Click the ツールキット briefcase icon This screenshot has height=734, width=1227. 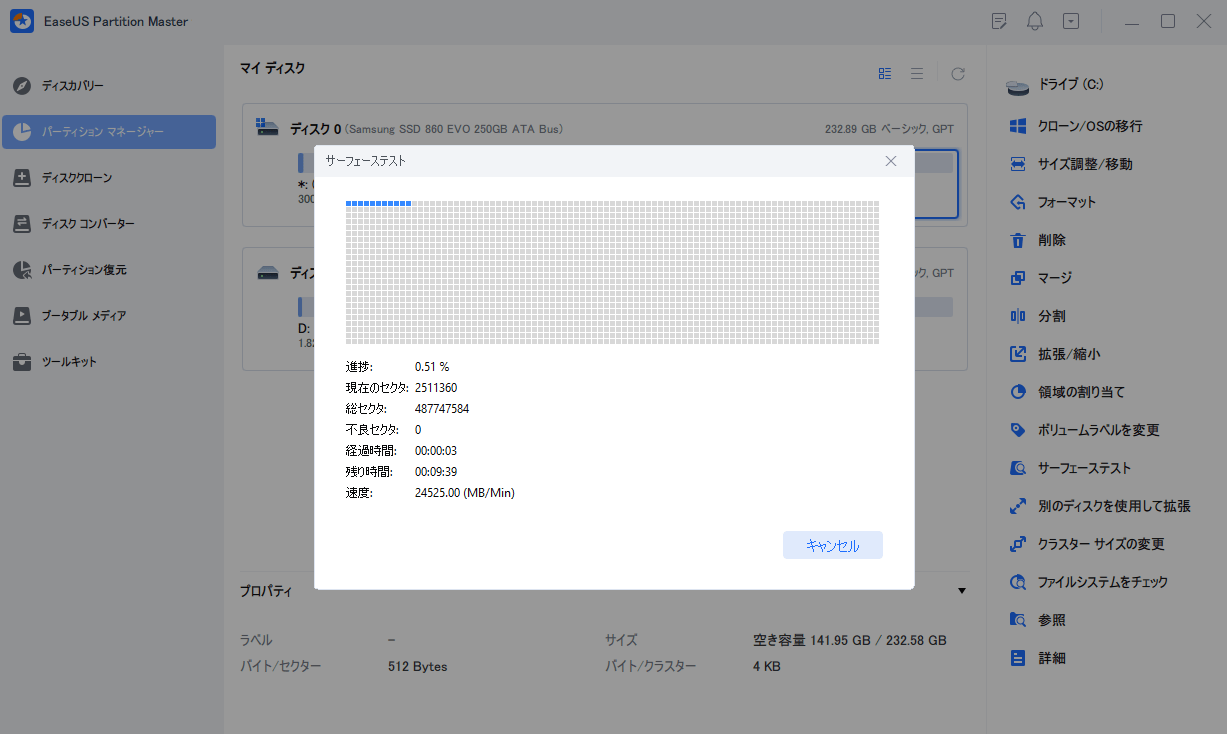pyautogui.click(x=22, y=362)
